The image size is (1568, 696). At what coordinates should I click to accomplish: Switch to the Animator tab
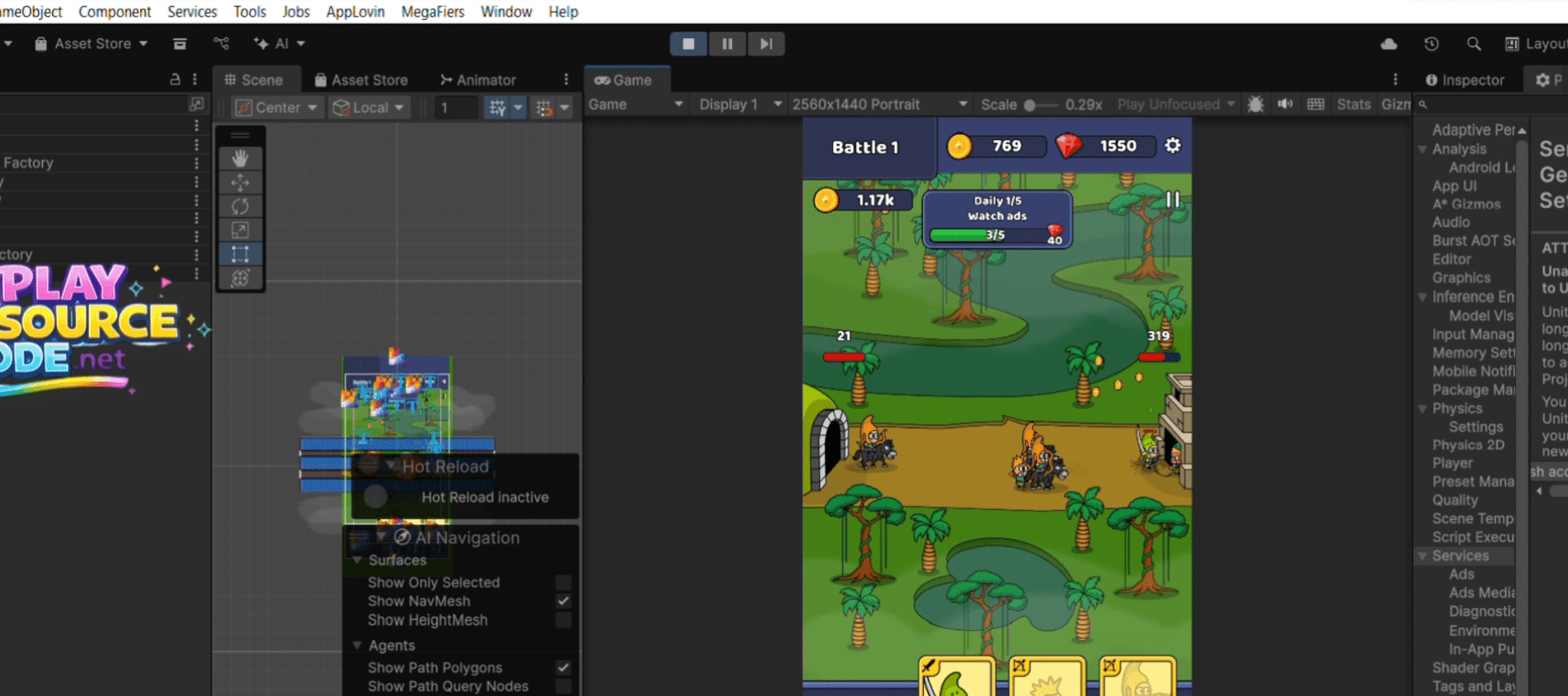click(x=479, y=80)
